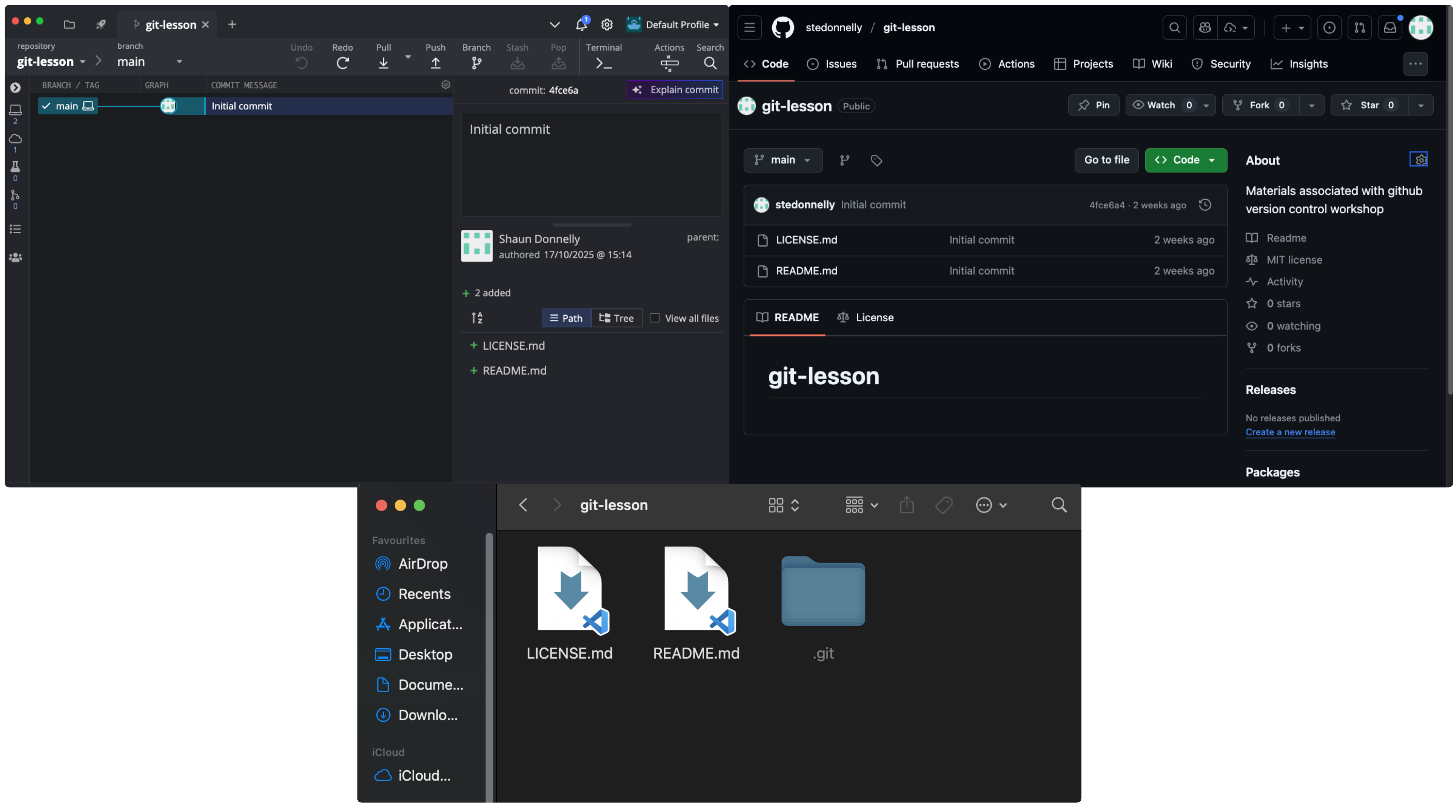Viewport: 1456px width, 812px height.
Task: Switch file list to Tree view
Action: coord(616,318)
